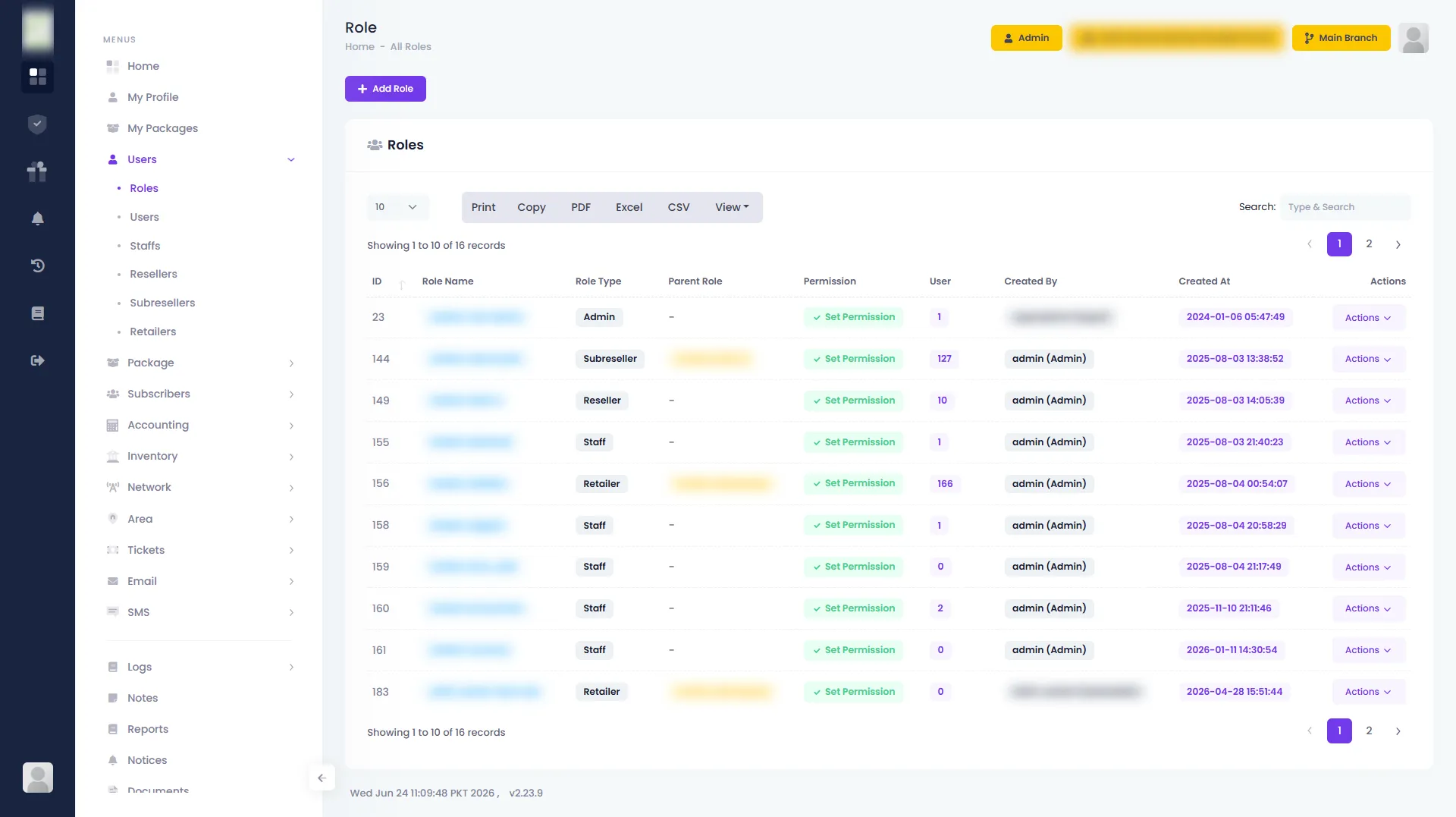Expand the Package submenu arrow

pos(291,363)
